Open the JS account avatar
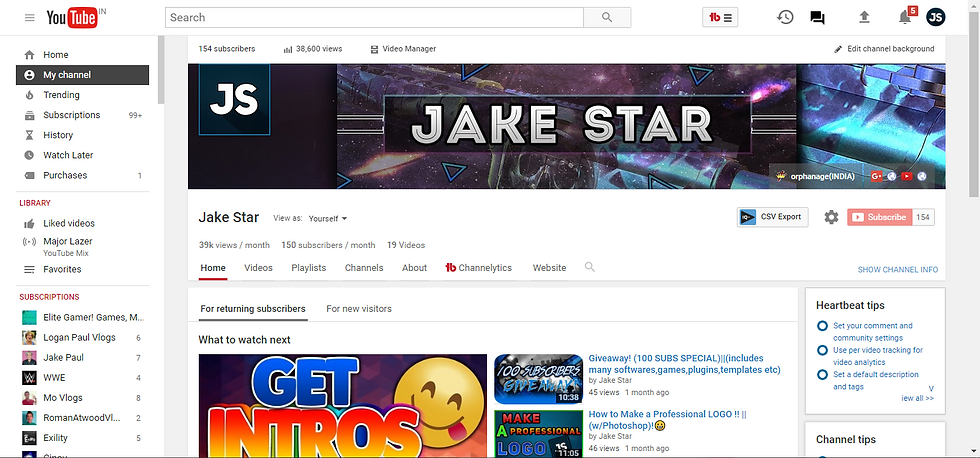 (x=936, y=17)
